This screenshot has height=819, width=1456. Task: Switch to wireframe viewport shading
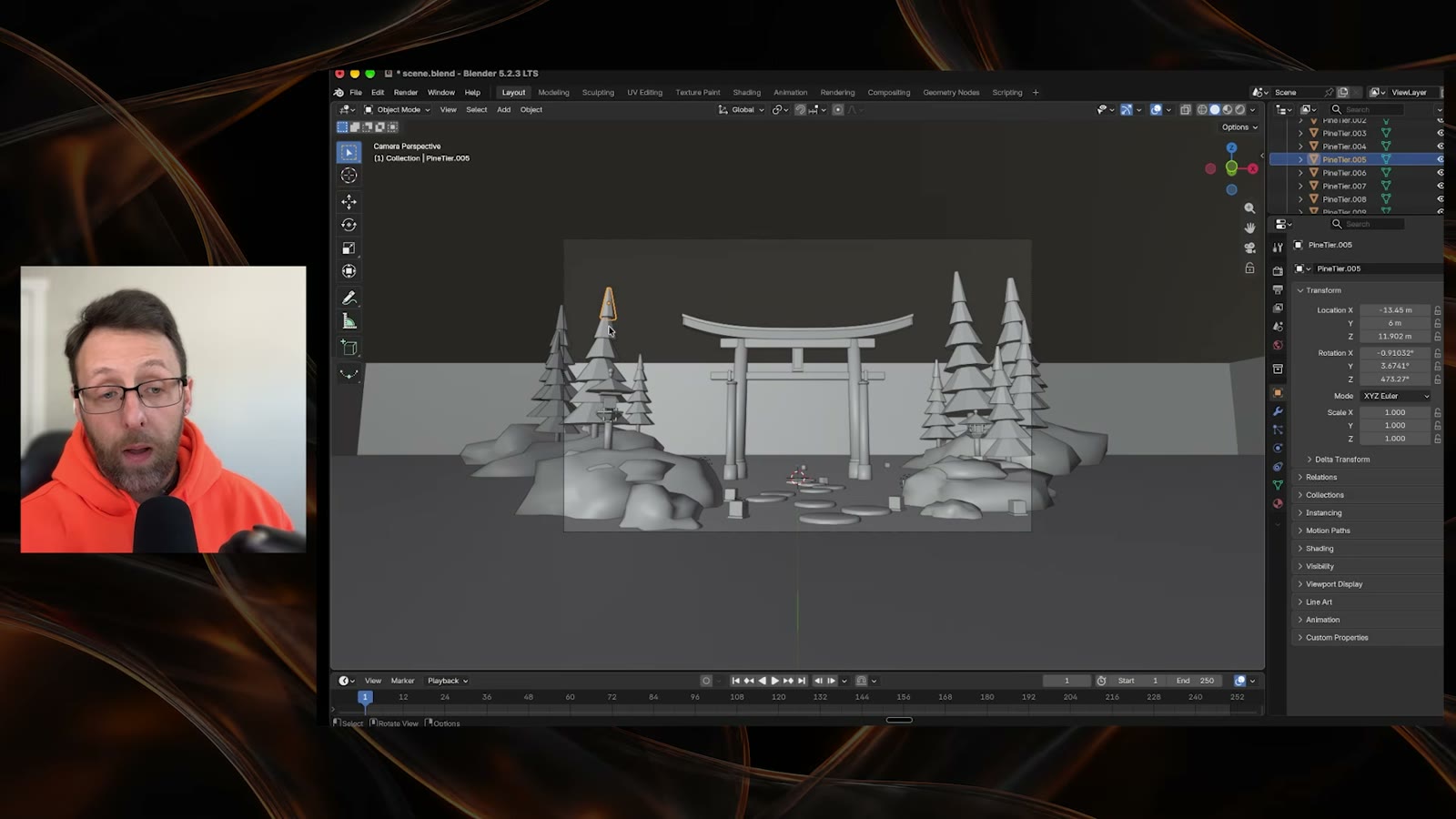pos(1202,109)
